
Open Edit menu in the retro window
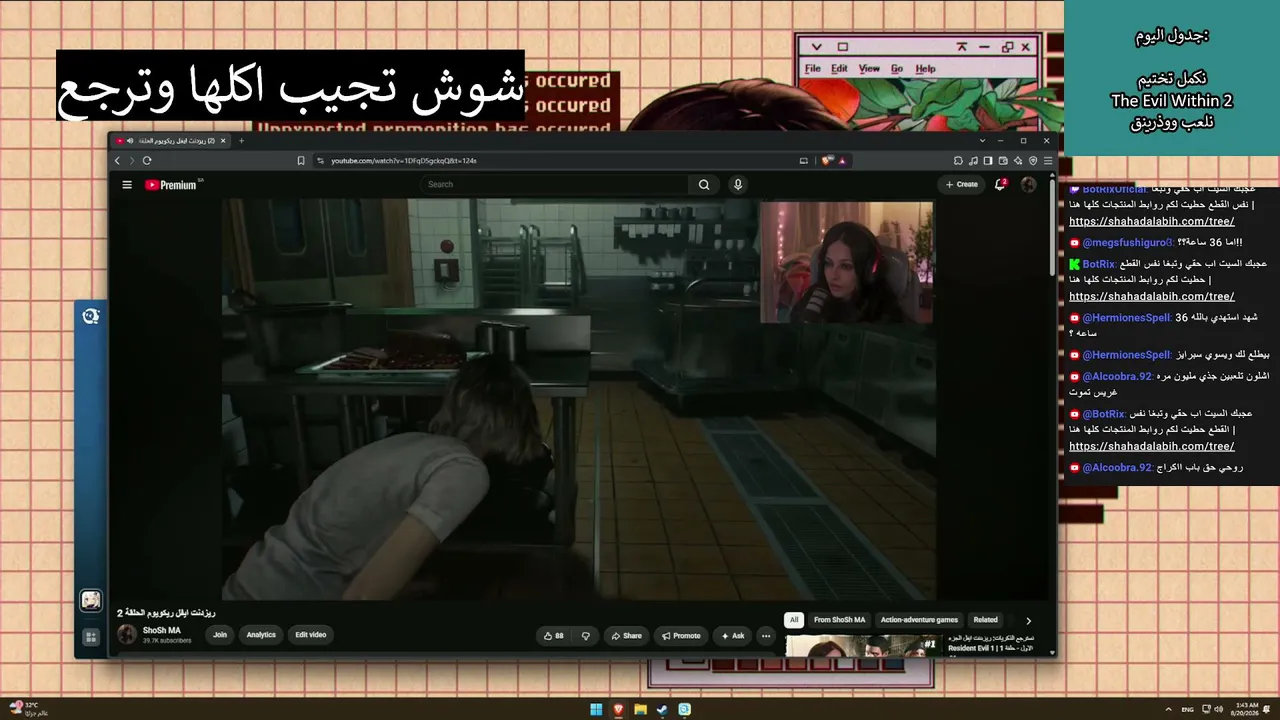pos(839,69)
